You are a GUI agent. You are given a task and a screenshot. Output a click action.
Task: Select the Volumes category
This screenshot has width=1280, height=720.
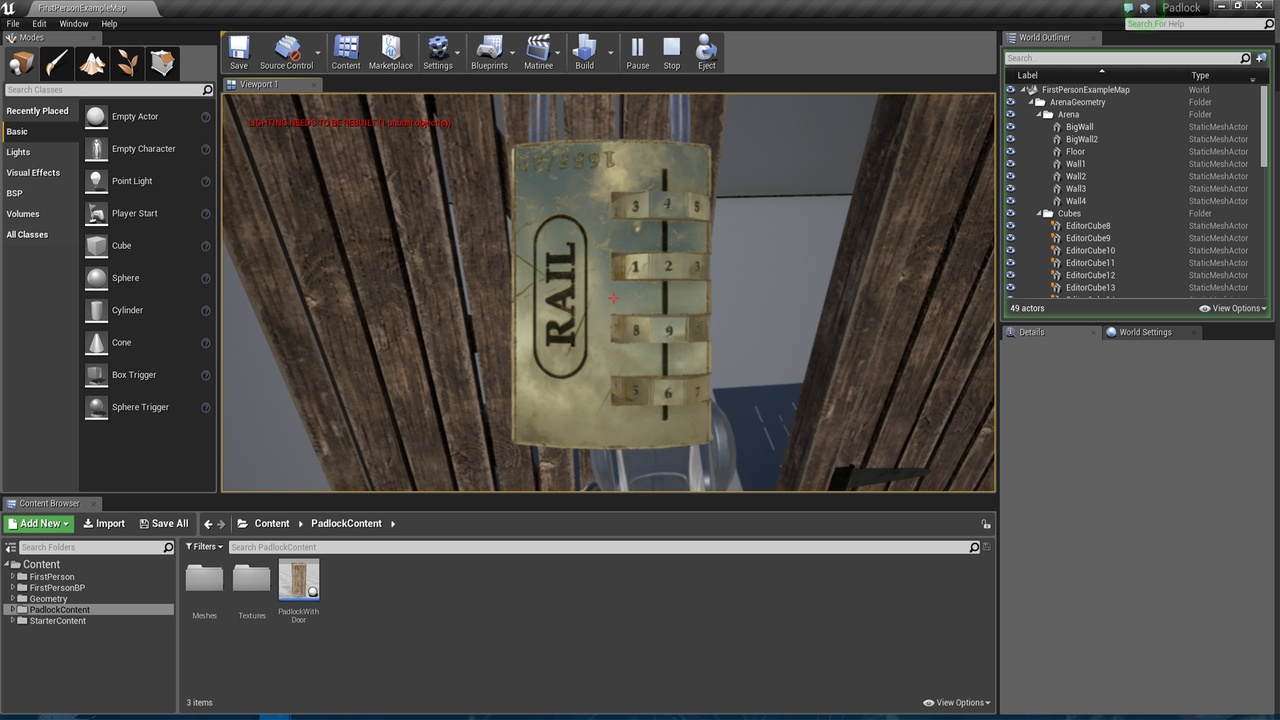pos(39,214)
